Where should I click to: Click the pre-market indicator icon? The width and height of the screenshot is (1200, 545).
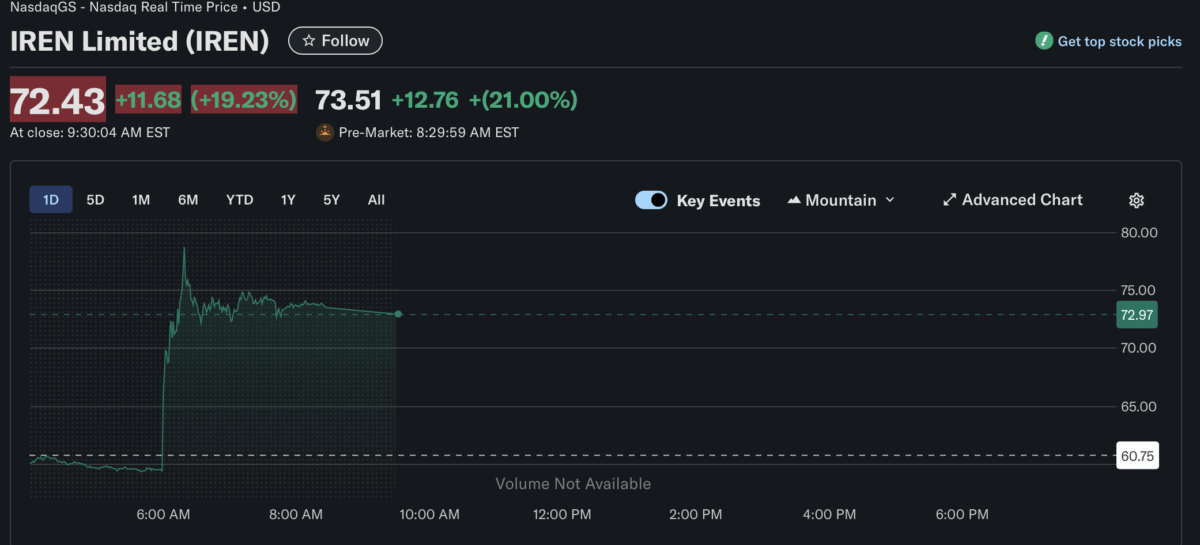[325, 132]
